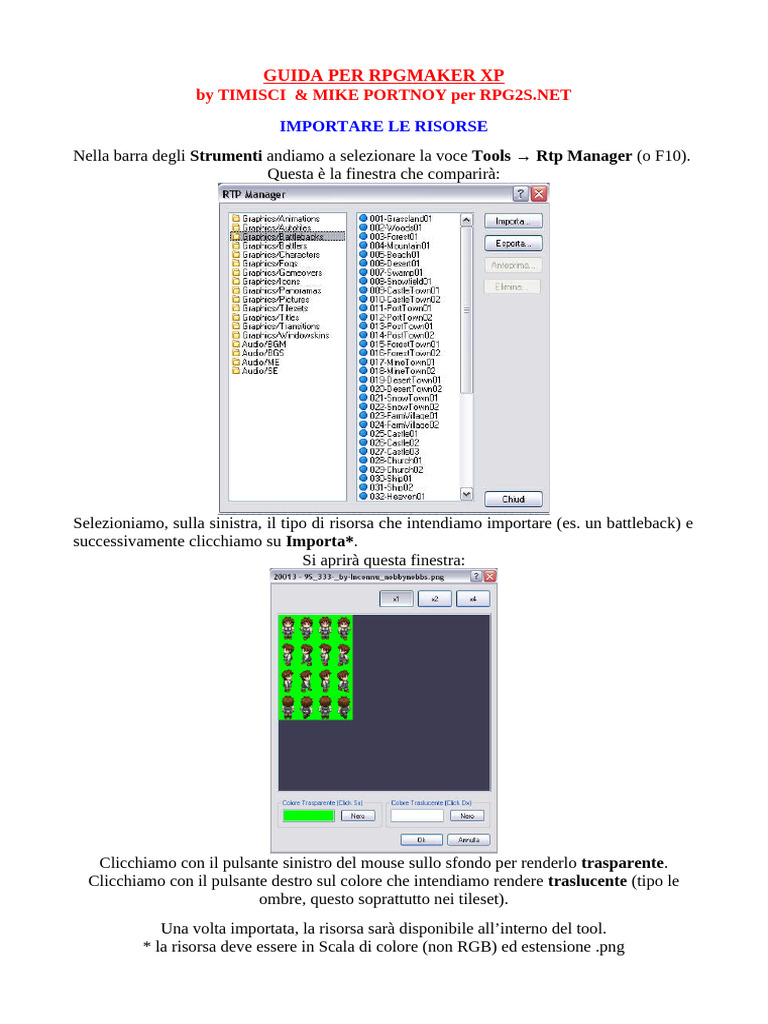The image size is (768, 1024).
Task: Cancel the import with the Annulla button
Action: pos(468,840)
